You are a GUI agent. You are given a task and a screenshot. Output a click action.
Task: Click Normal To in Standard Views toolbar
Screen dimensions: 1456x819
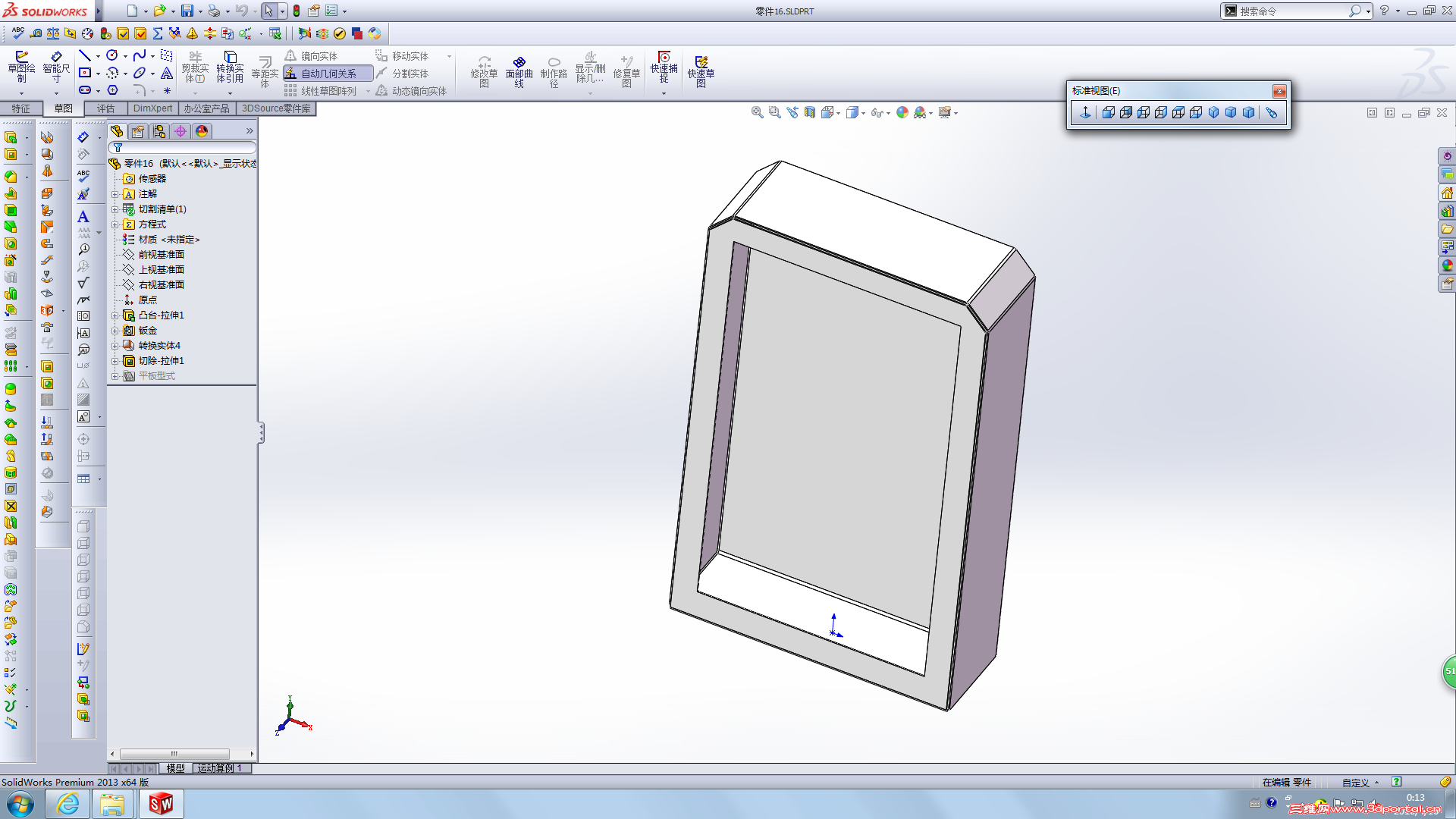1085,112
